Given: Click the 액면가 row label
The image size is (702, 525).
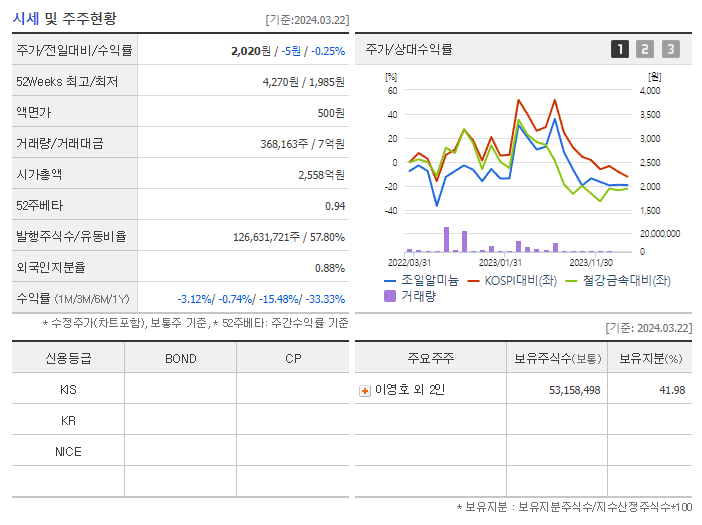Looking at the screenshot, I should pos(34,112).
